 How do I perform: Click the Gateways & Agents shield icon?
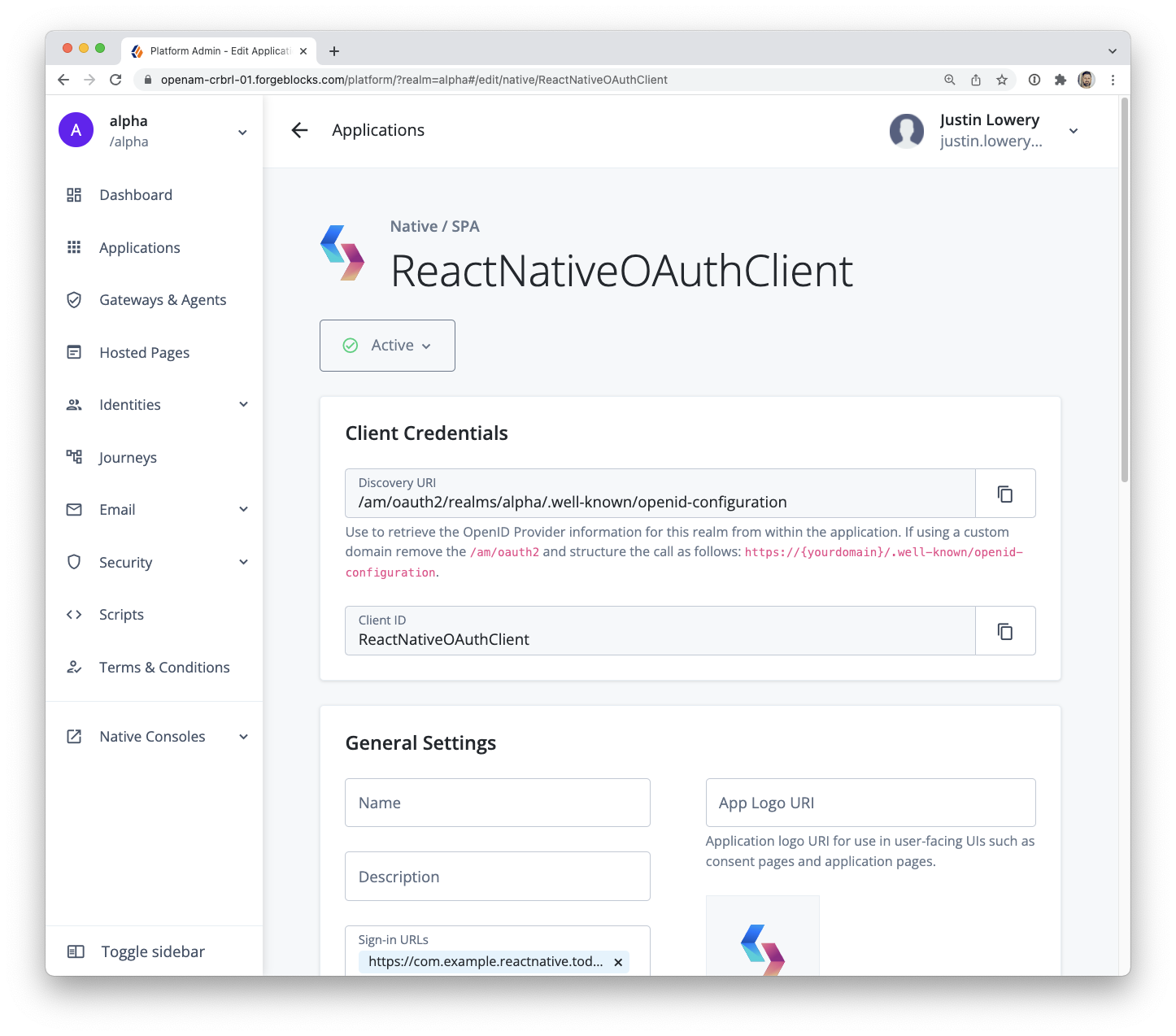tap(74, 300)
